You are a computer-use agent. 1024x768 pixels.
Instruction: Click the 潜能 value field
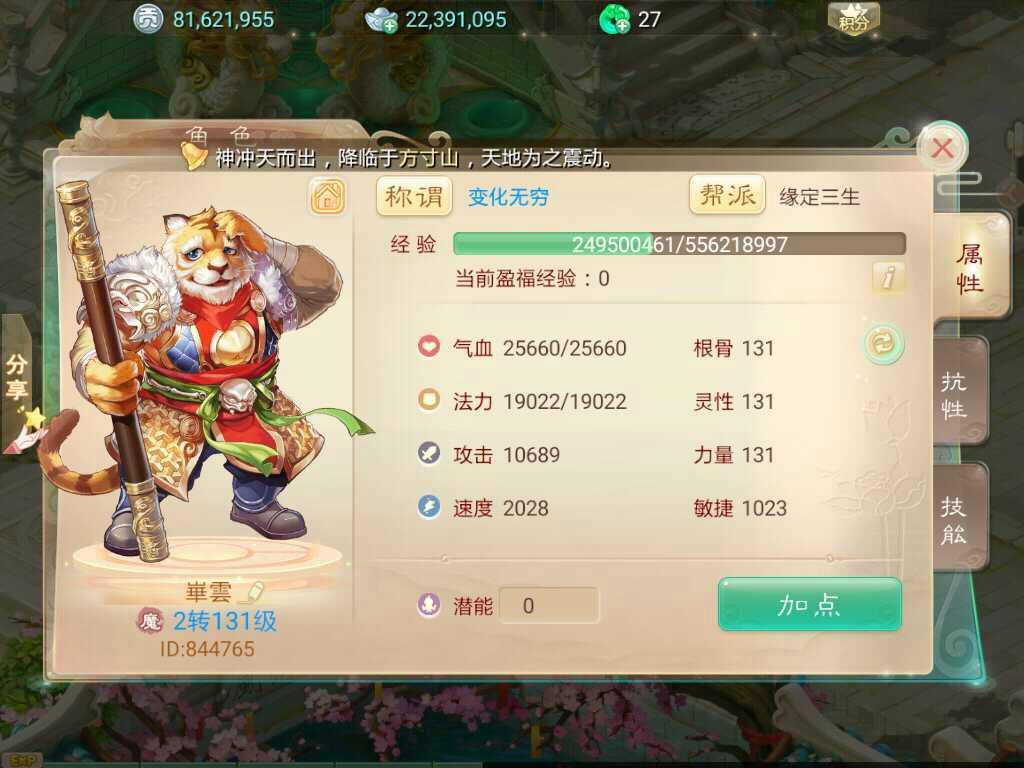point(549,605)
